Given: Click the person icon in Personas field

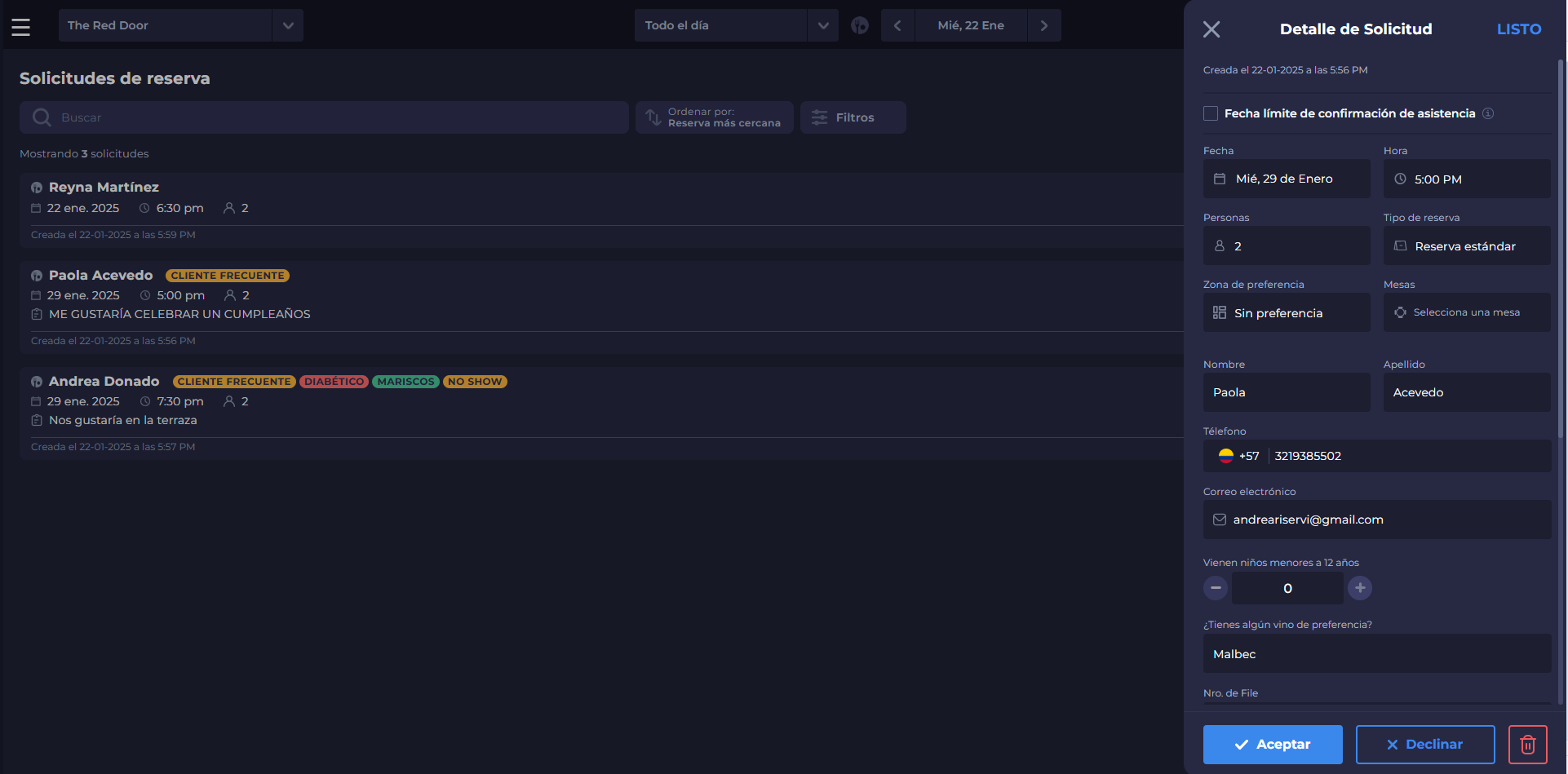Looking at the screenshot, I should (1220, 245).
